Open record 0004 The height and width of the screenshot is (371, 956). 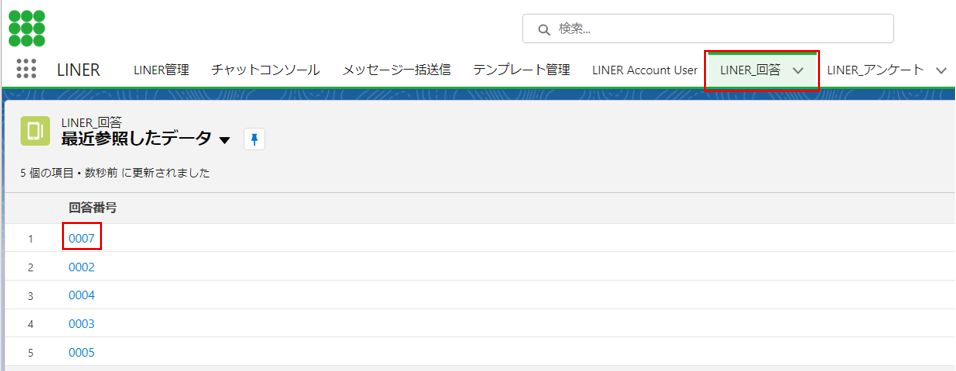coord(82,295)
